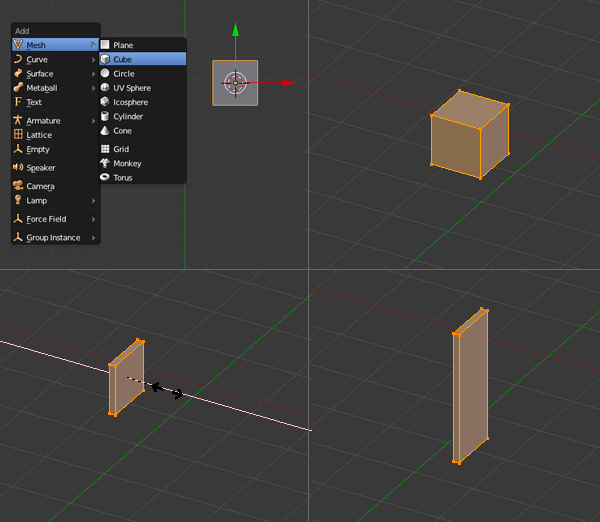Click the Plane square icon
600x522 pixels.
(x=105, y=45)
